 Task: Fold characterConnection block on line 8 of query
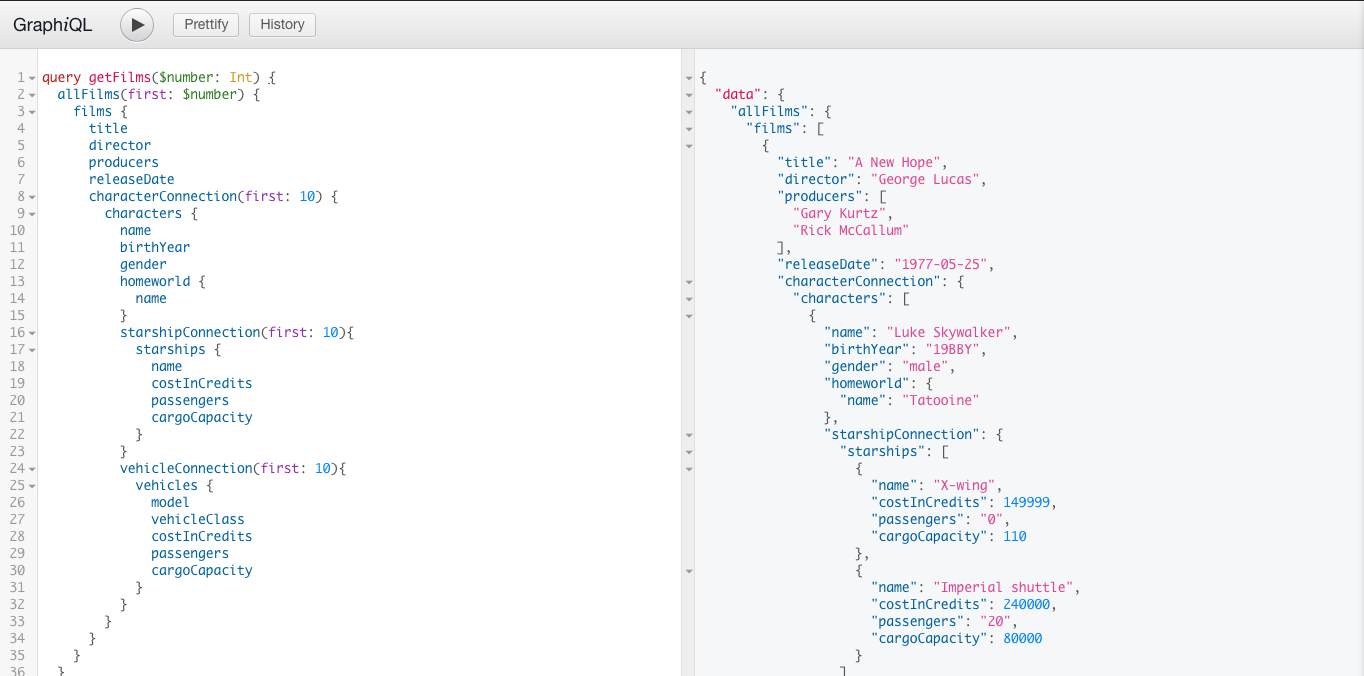(x=32, y=196)
